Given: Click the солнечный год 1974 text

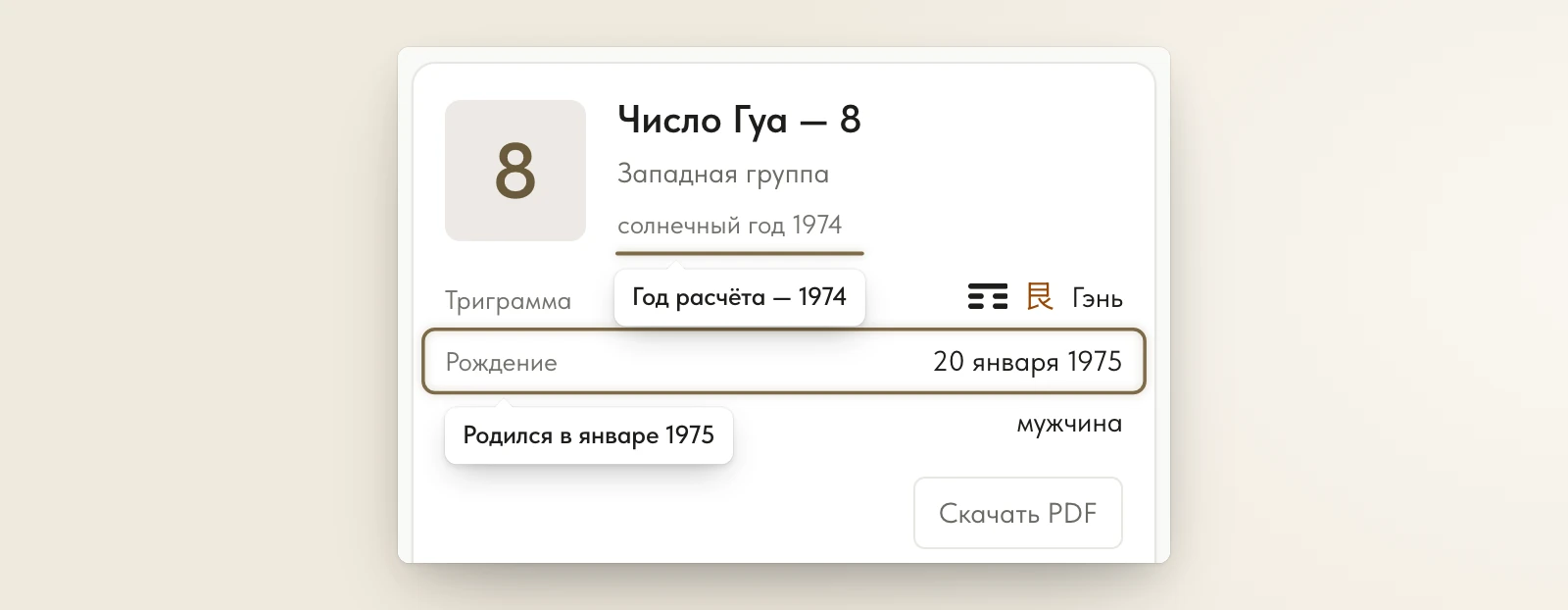Looking at the screenshot, I should [x=729, y=226].
